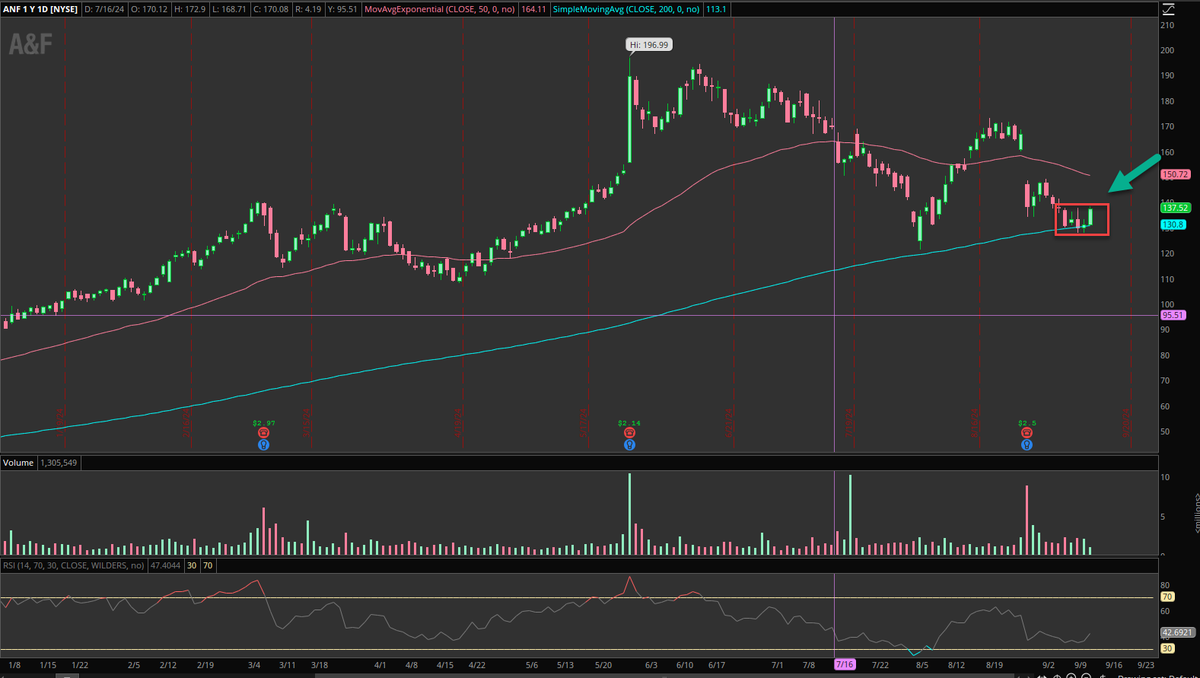The width and height of the screenshot is (1200, 678).
Task: Click the earnings phone icon under $2.97
Action: point(264,434)
